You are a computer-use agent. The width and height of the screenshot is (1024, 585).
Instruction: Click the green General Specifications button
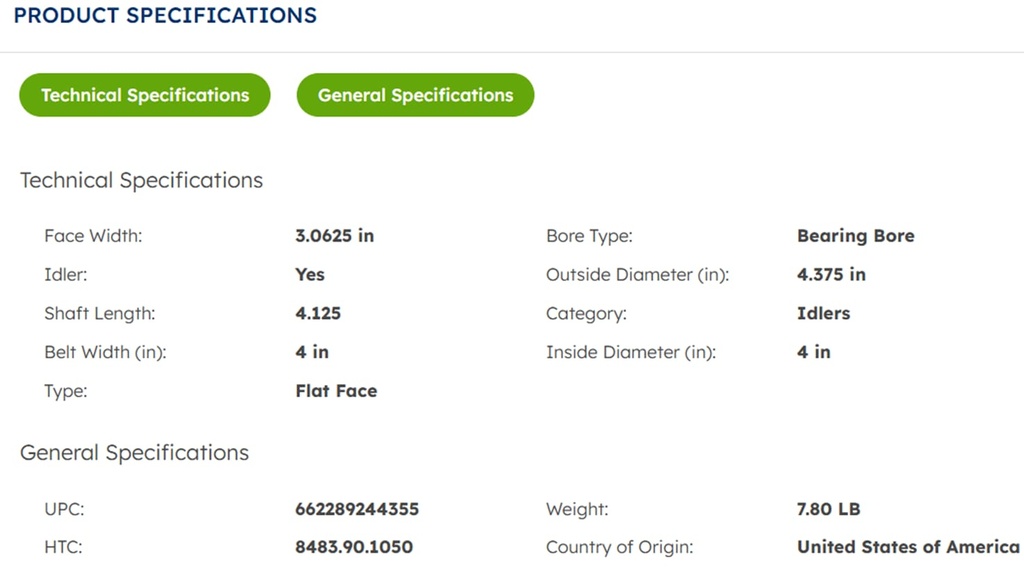click(x=415, y=95)
